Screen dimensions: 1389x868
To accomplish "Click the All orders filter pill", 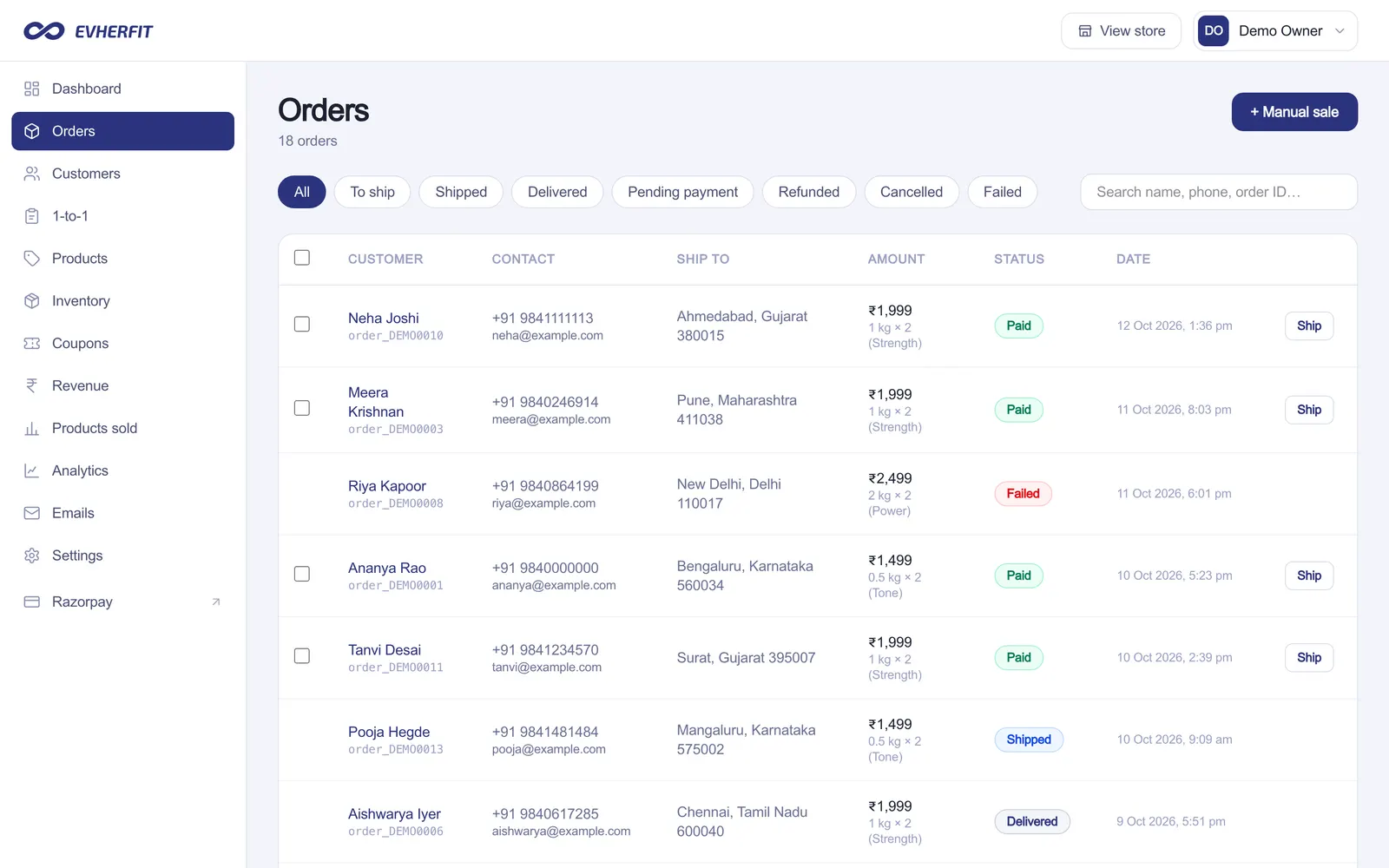I will (302, 192).
